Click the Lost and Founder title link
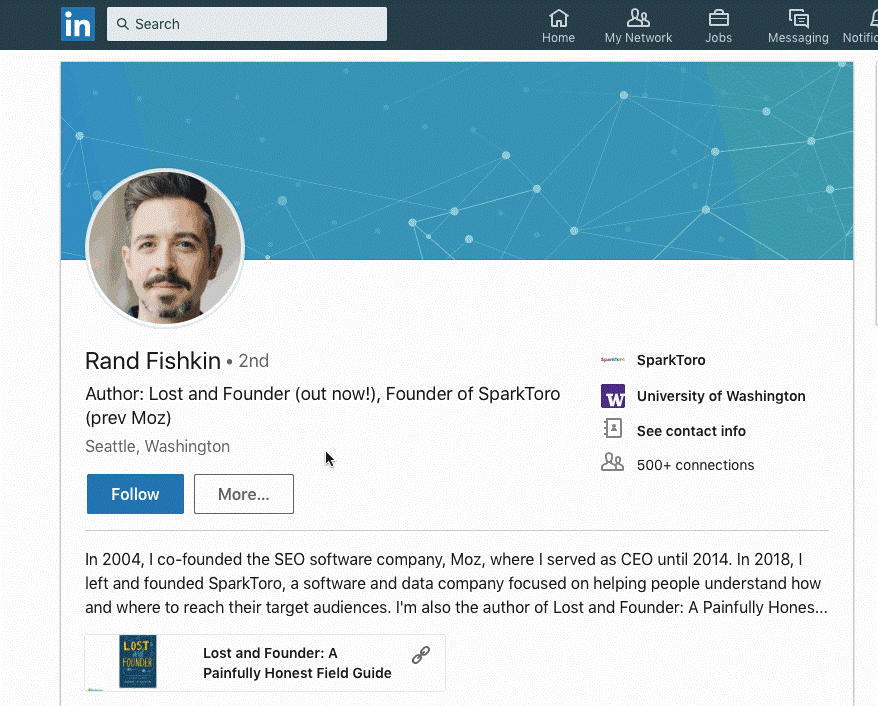The height and width of the screenshot is (706, 878). 297,663
